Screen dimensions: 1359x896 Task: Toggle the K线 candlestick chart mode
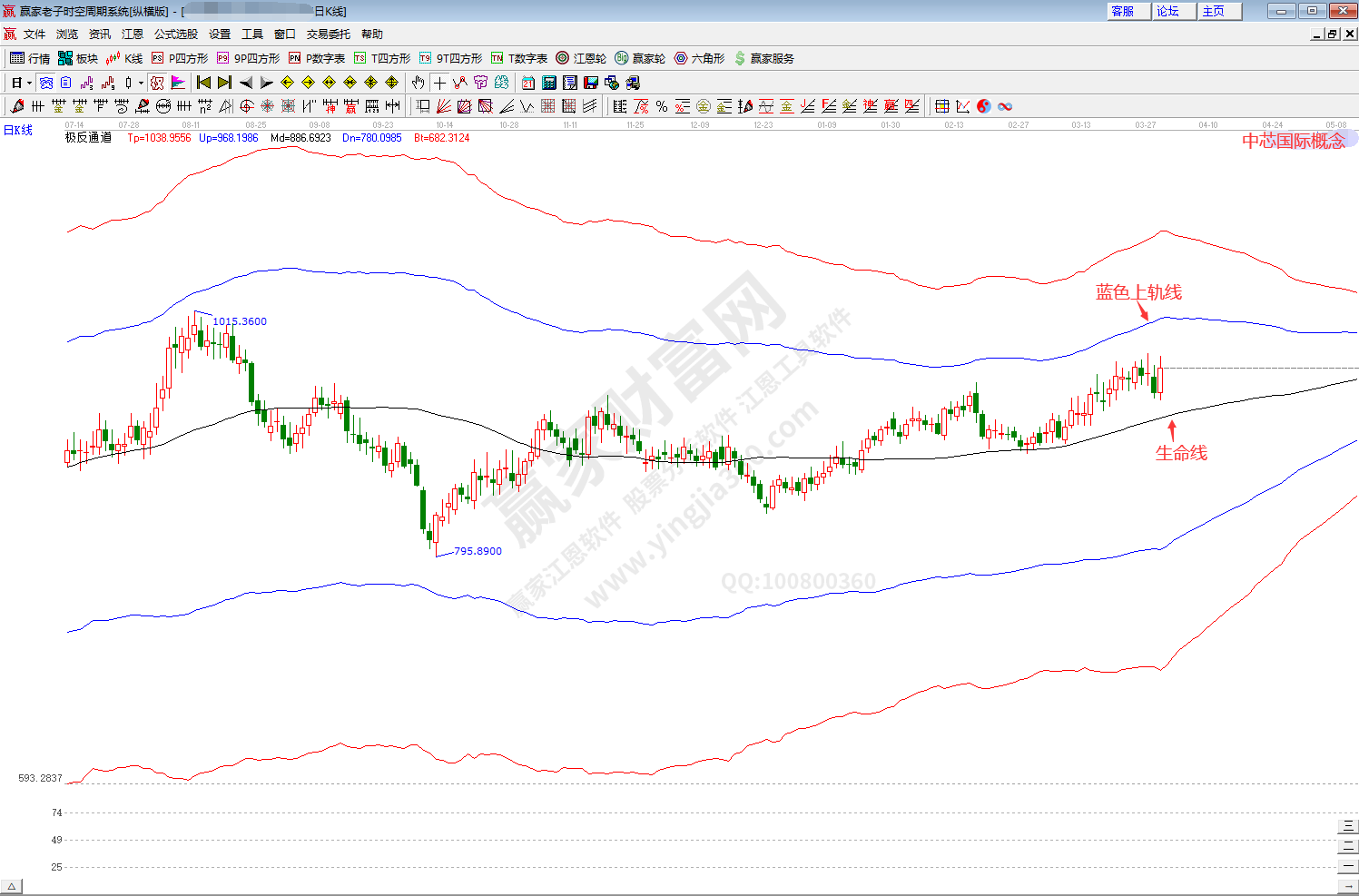point(124,58)
